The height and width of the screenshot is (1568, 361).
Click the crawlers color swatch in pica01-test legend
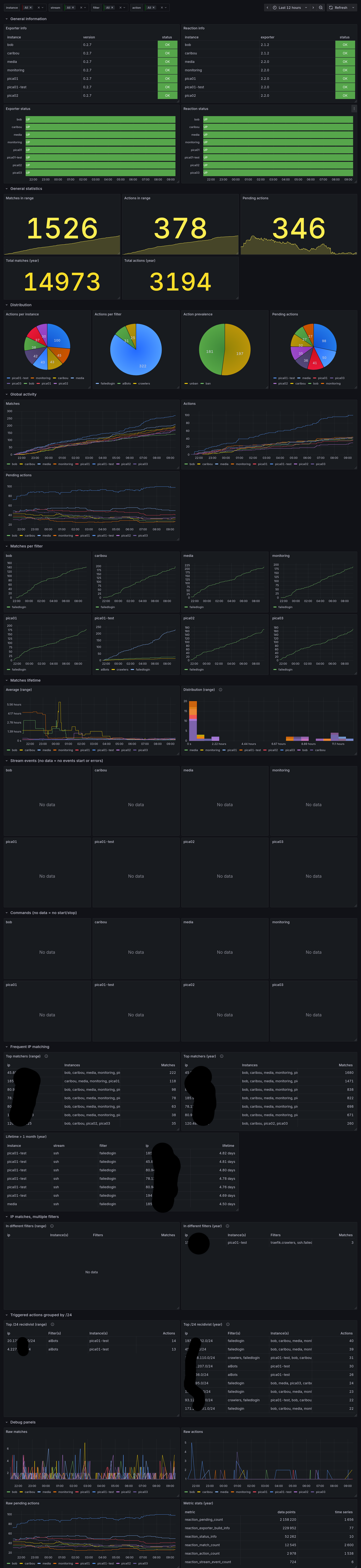pyautogui.click(x=113, y=670)
